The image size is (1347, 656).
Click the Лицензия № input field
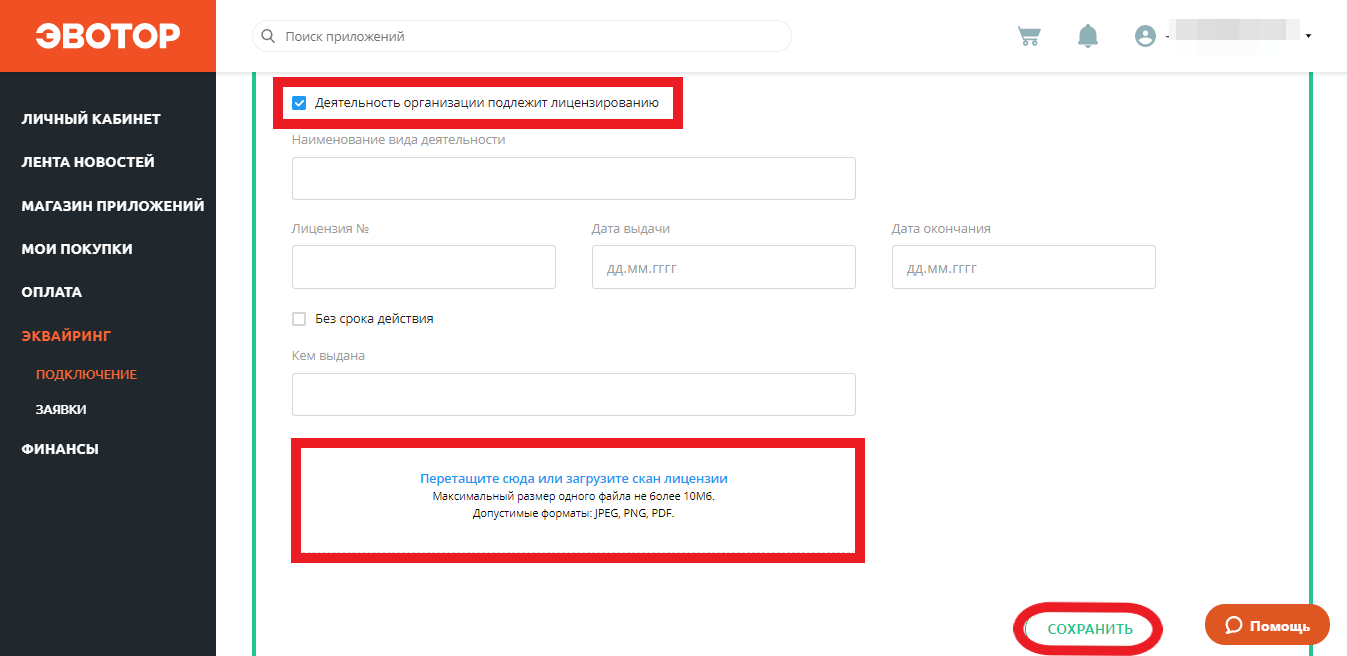[423, 267]
